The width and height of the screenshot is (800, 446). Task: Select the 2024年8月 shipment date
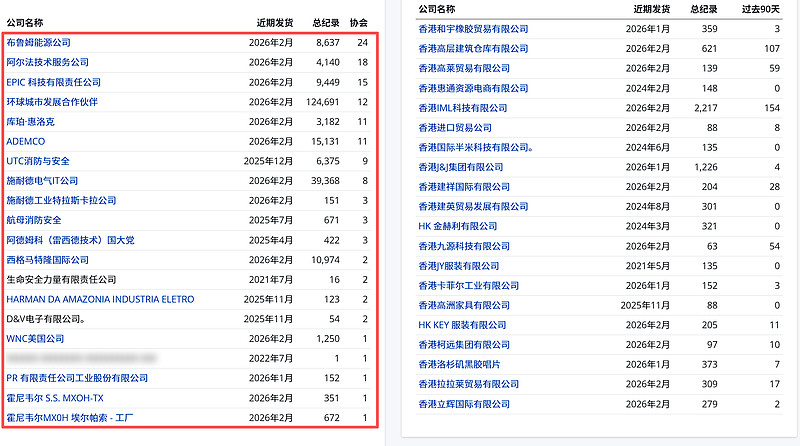tap(648, 207)
